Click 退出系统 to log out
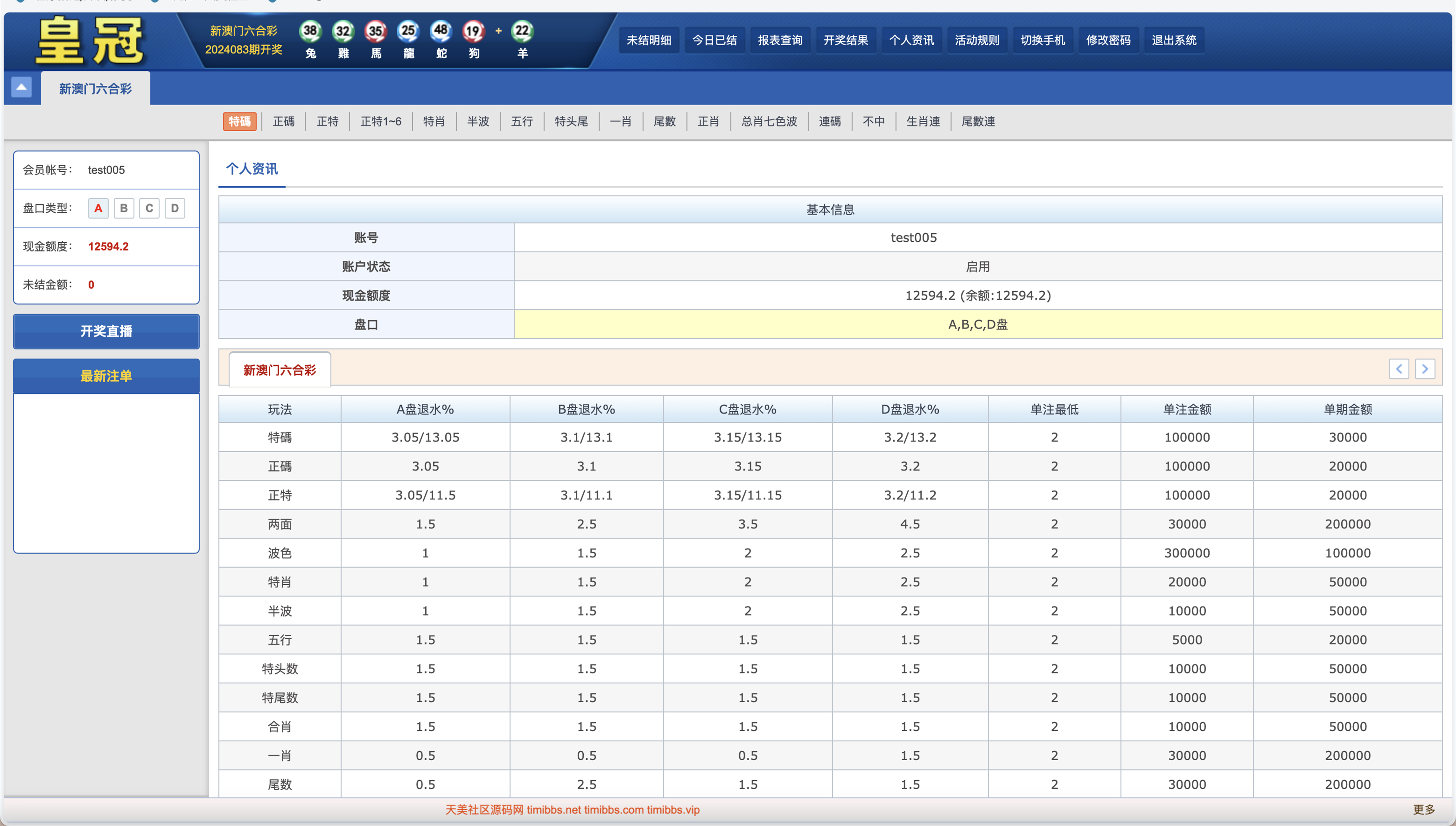The height and width of the screenshot is (826, 1456). (1174, 40)
